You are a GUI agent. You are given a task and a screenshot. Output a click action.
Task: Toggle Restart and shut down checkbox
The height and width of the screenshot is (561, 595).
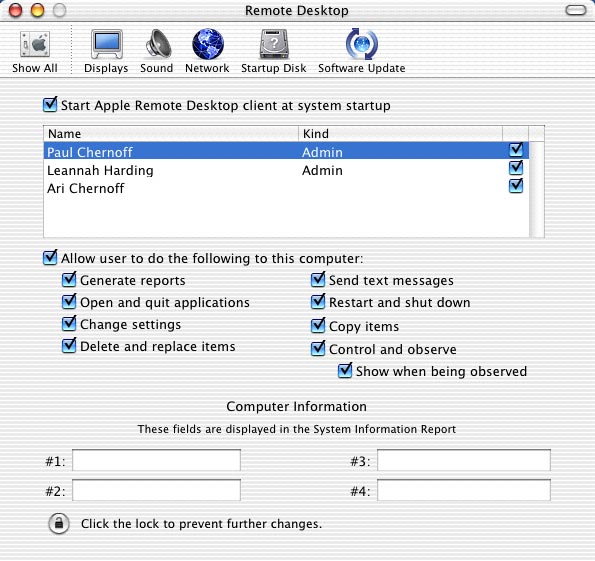click(x=318, y=301)
